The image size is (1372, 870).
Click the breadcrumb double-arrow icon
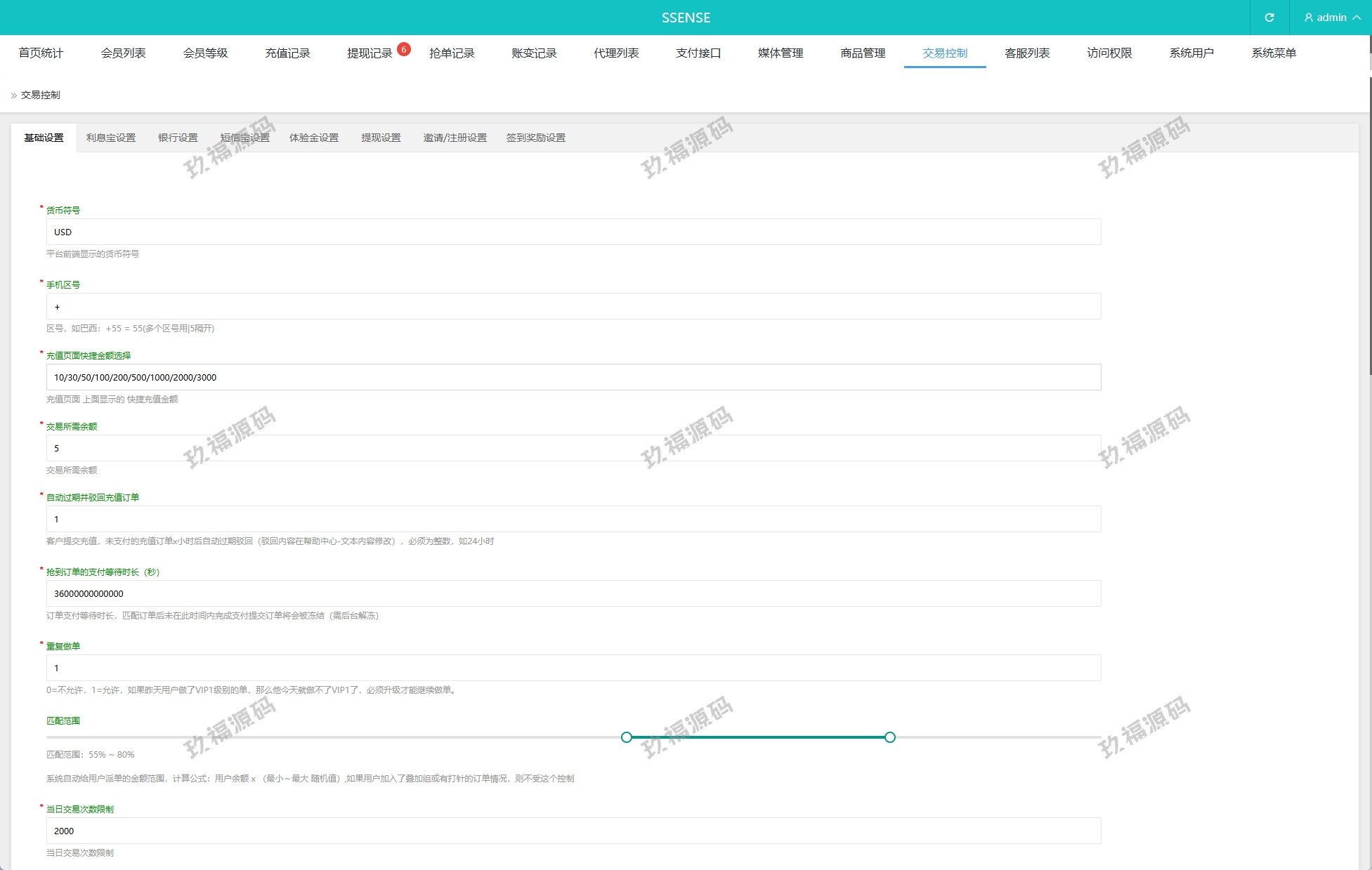[x=13, y=95]
